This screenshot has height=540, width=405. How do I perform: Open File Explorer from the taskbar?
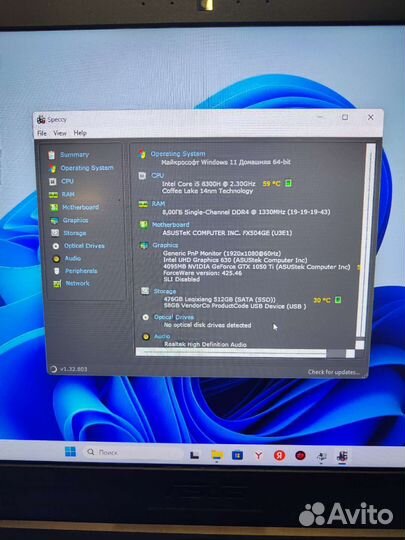(x=217, y=455)
